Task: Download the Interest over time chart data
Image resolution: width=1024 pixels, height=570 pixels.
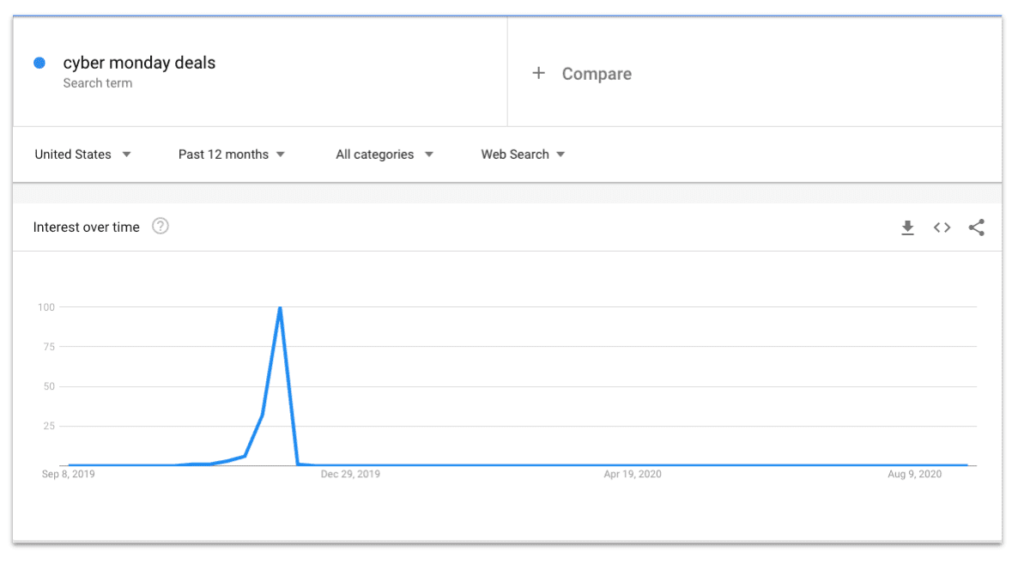Action: click(907, 228)
